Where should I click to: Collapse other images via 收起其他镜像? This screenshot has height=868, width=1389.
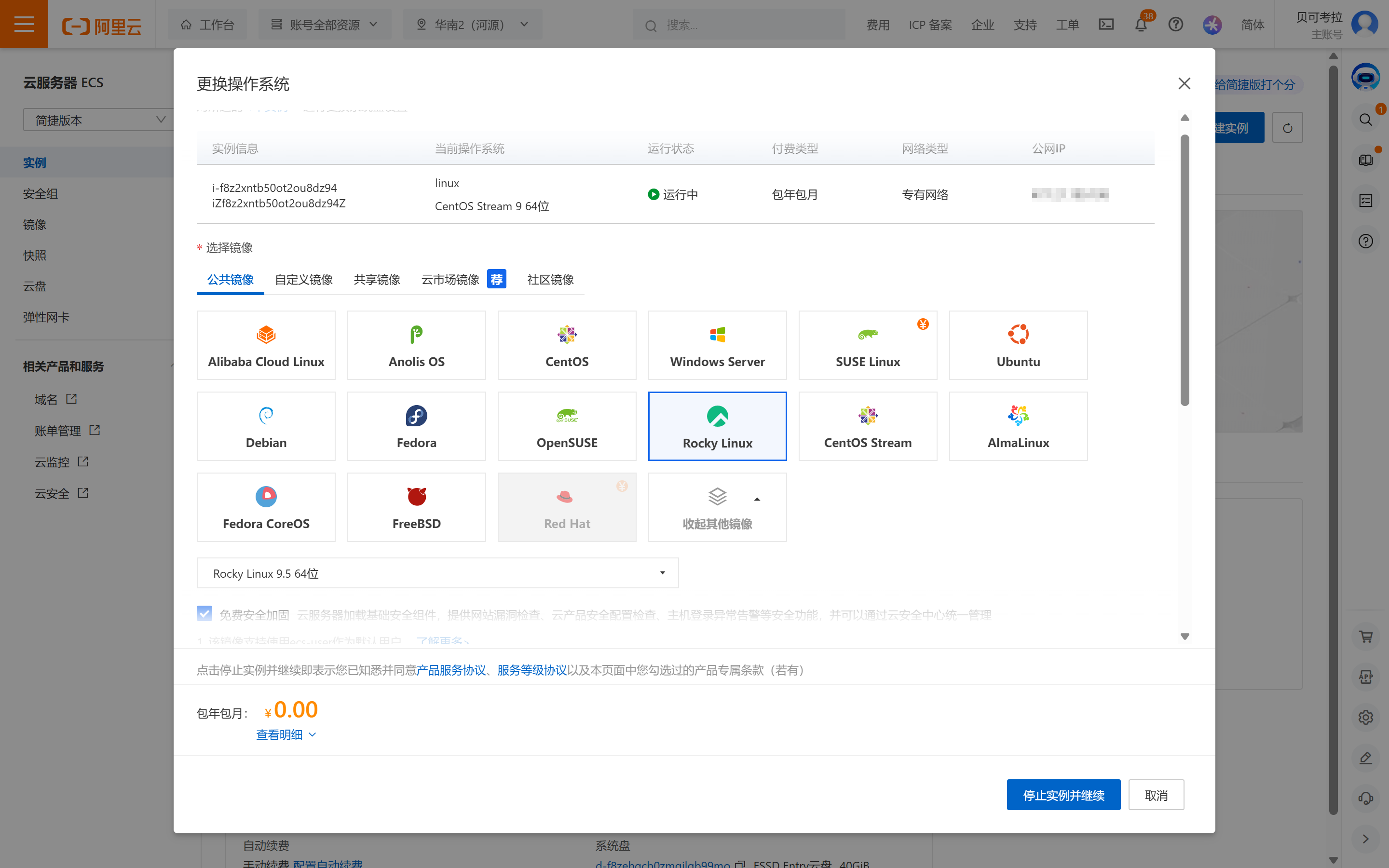[x=717, y=507]
